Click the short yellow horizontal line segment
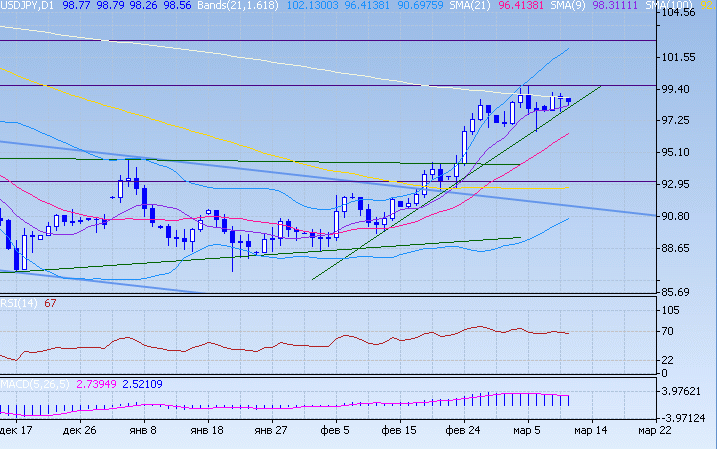 pos(532,188)
